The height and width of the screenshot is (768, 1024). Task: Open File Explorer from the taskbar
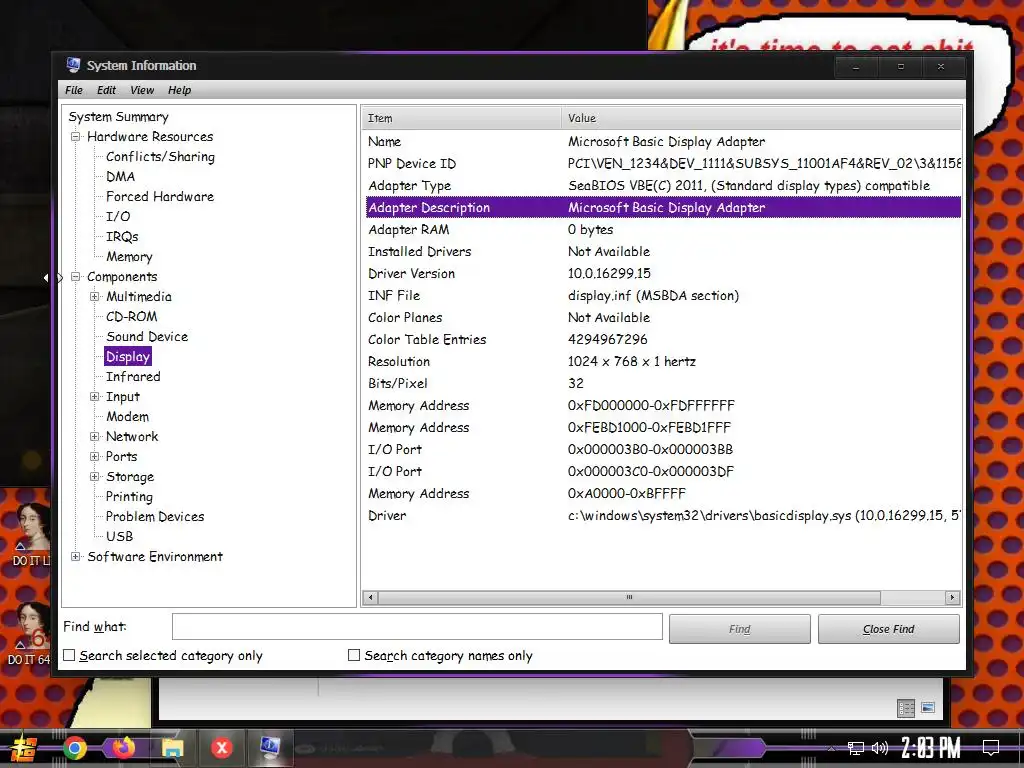[x=172, y=748]
